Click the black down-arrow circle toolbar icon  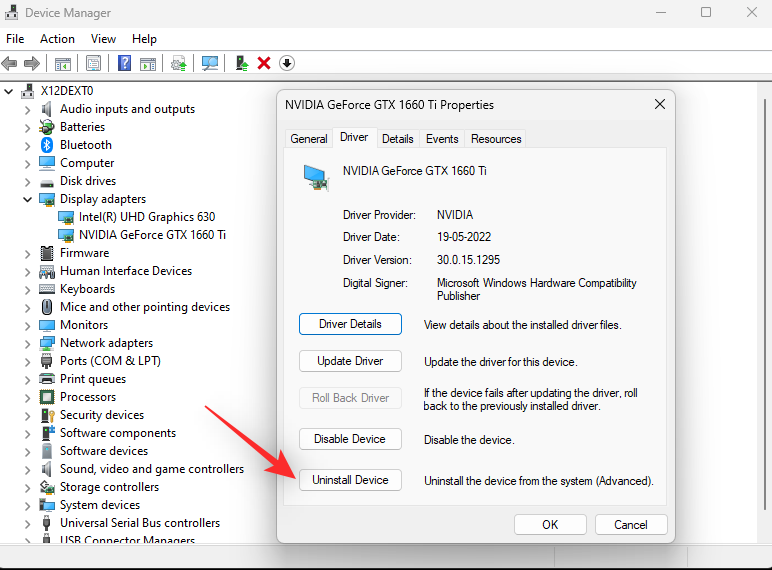point(287,63)
